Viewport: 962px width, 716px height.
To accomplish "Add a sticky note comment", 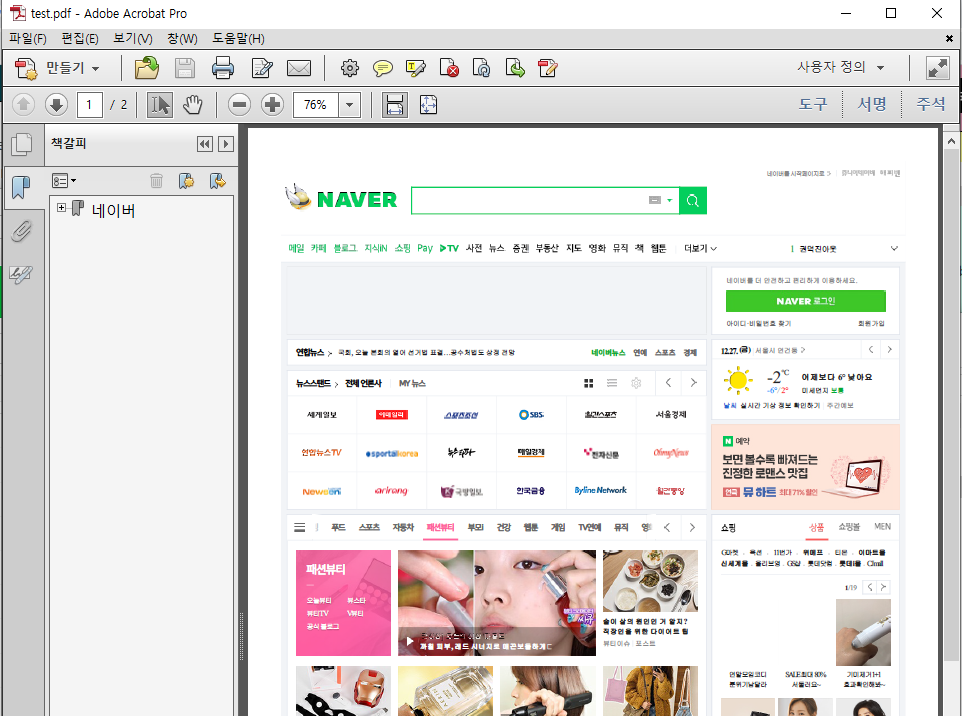I will click(x=383, y=67).
